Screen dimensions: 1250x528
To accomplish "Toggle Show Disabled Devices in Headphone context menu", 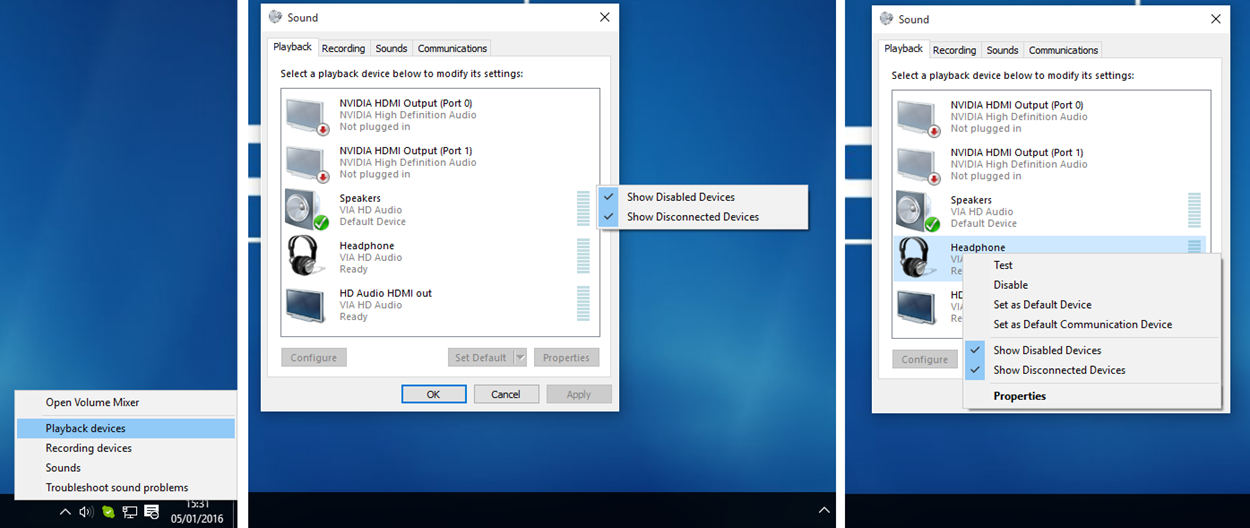I will [x=1092, y=351].
